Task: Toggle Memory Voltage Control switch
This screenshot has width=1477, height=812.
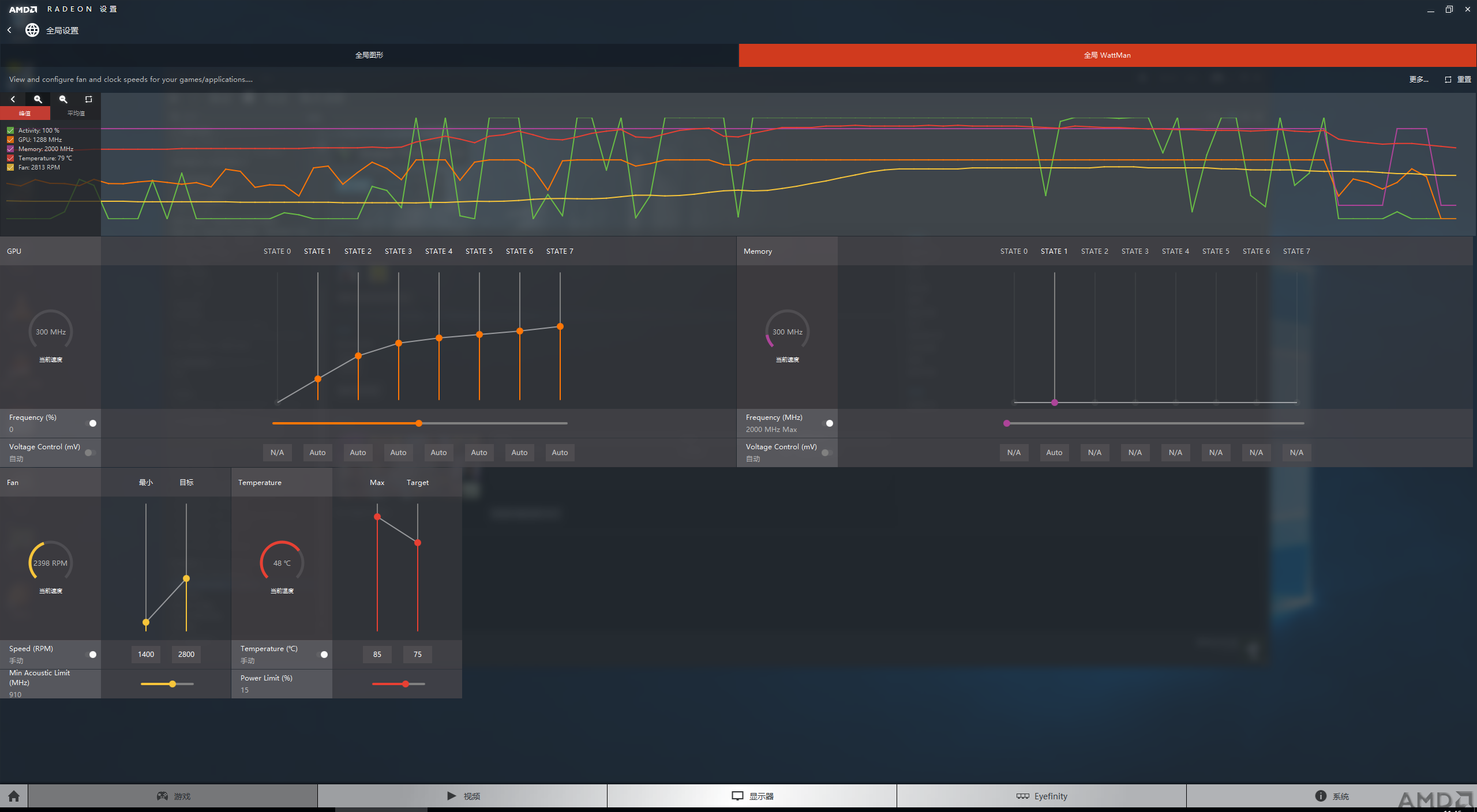Action: tap(827, 453)
